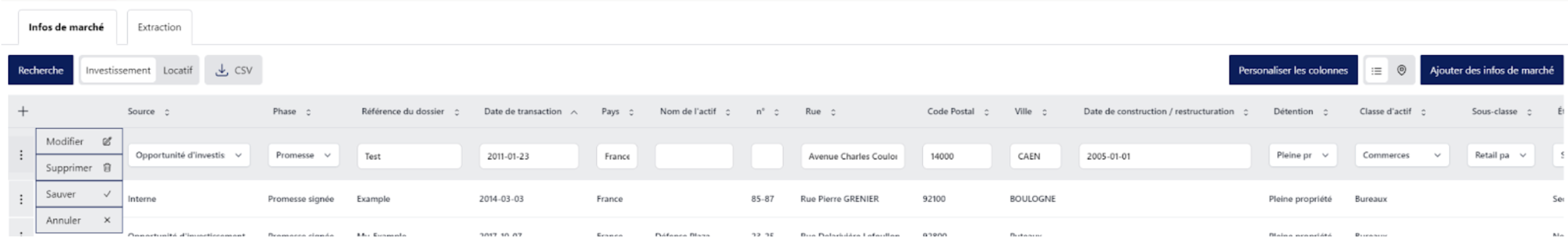1568x239 pixels.
Task: Sort the Code Postal column
Action: pyautogui.click(x=986, y=112)
